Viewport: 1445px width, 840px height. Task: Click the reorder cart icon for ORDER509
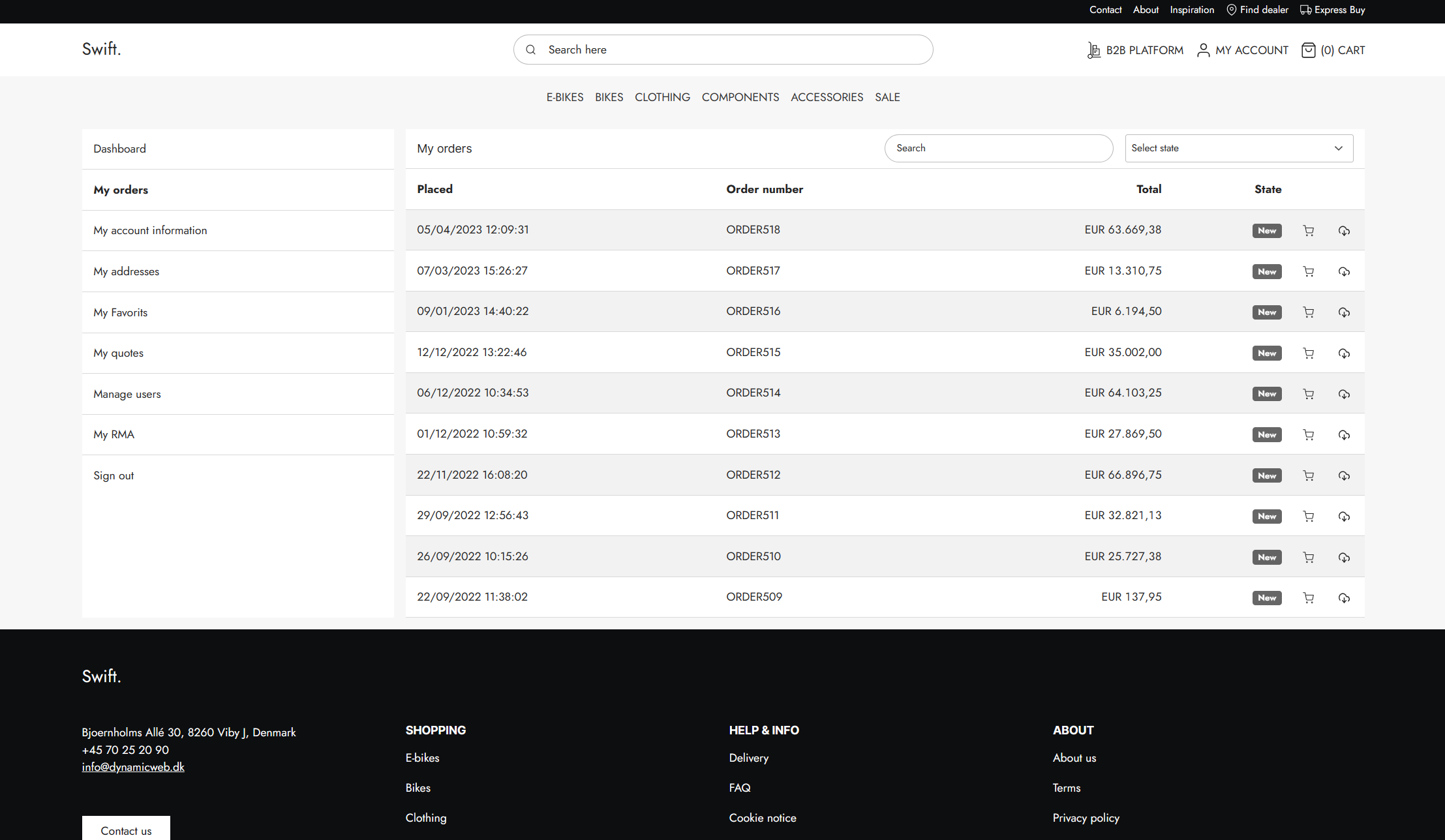click(1308, 598)
